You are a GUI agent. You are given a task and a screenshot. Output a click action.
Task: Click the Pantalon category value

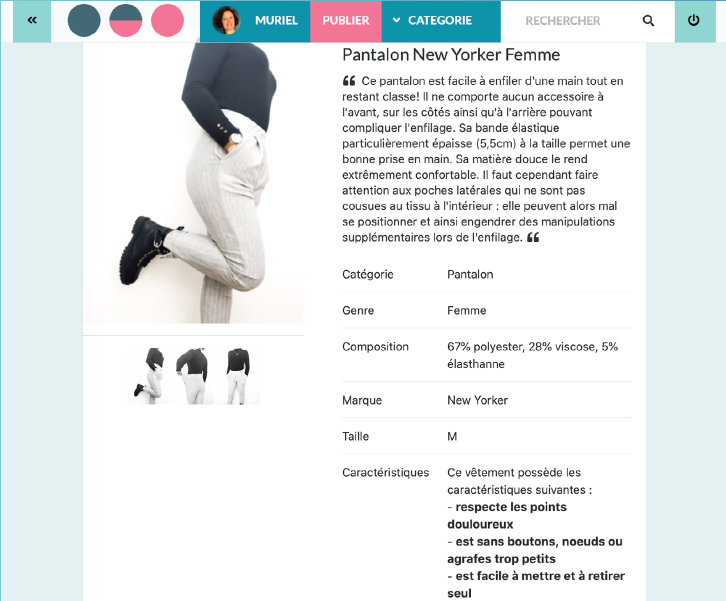pos(470,274)
